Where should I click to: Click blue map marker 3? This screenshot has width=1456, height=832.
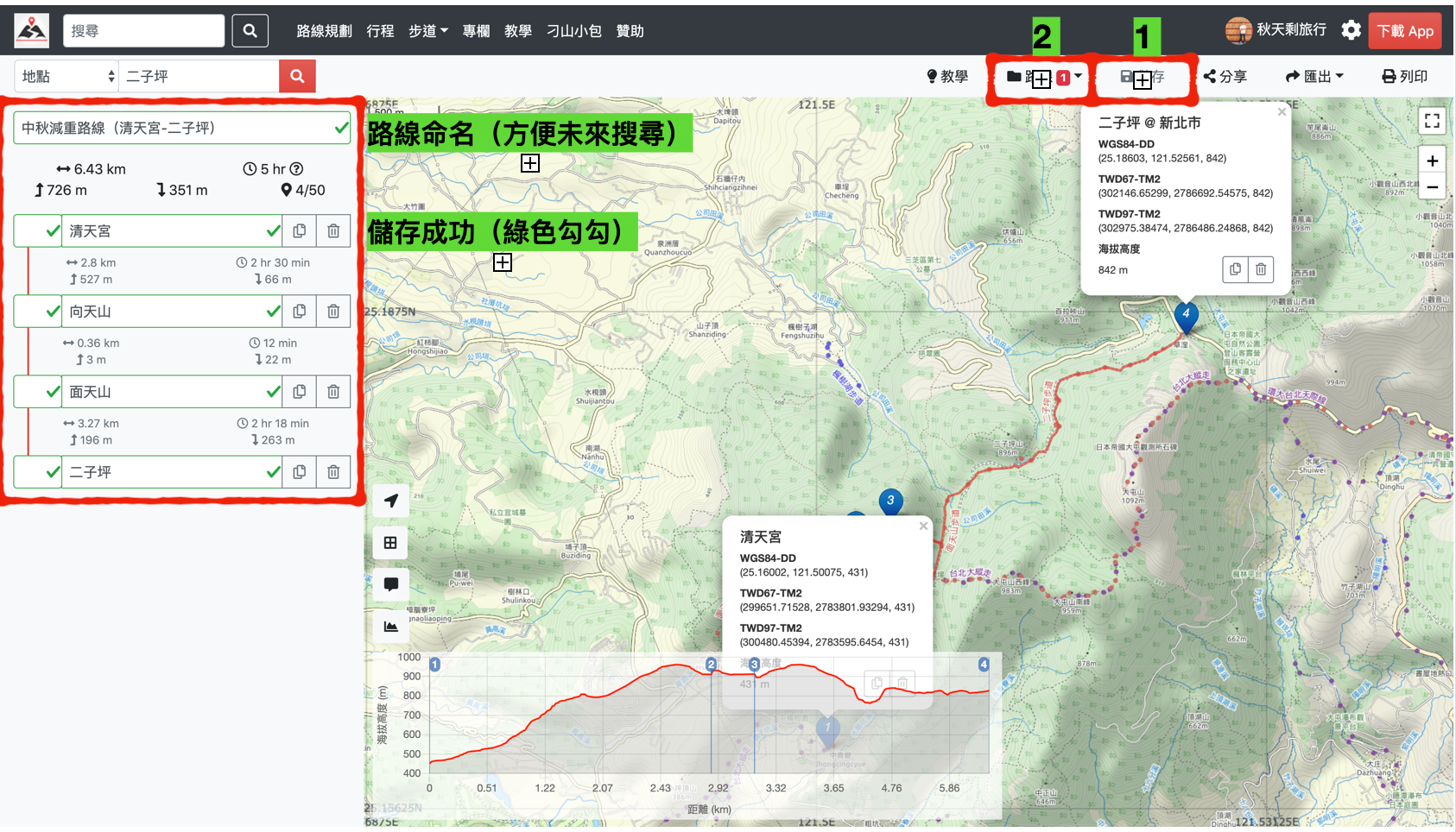tap(890, 501)
